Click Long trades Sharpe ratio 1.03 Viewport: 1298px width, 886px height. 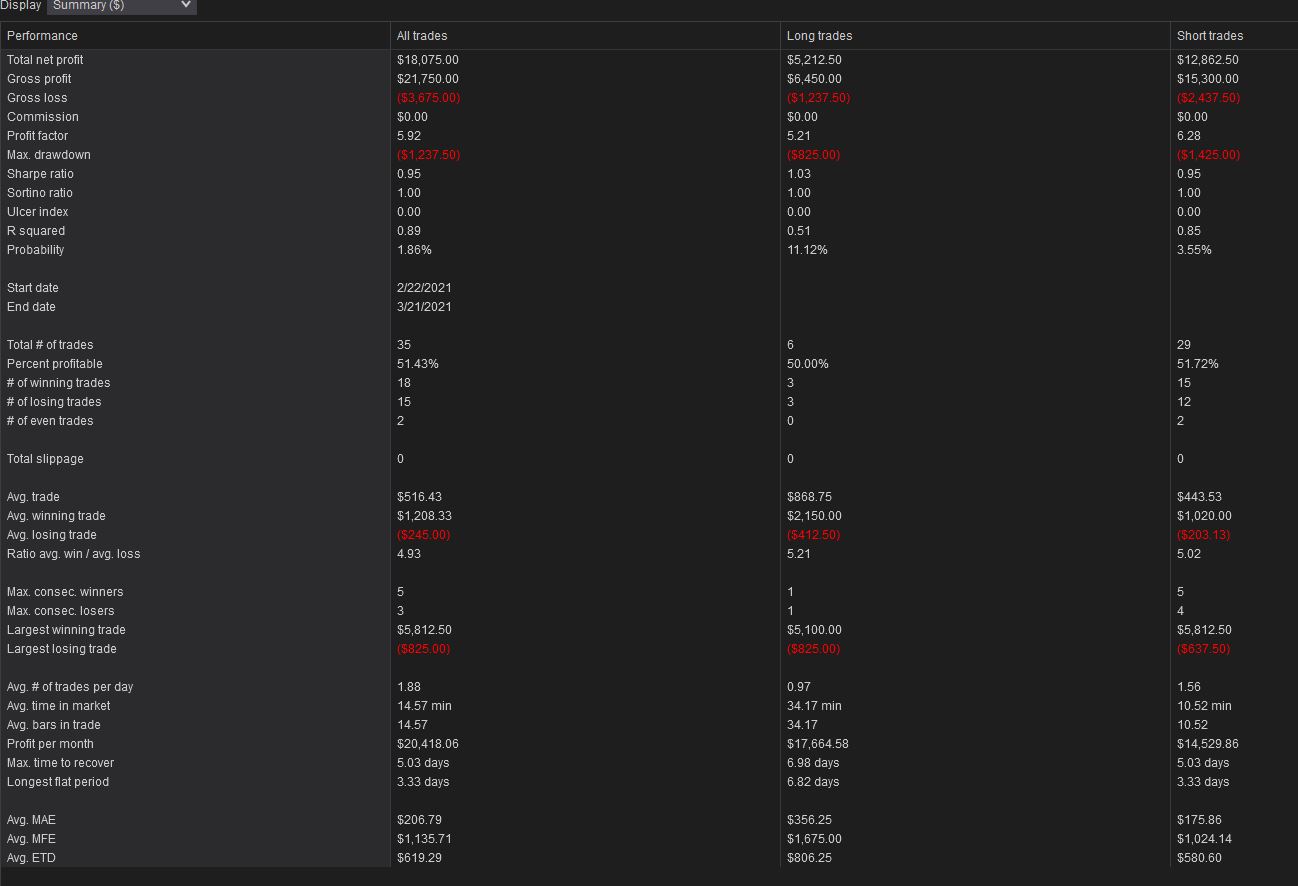click(x=799, y=174)
